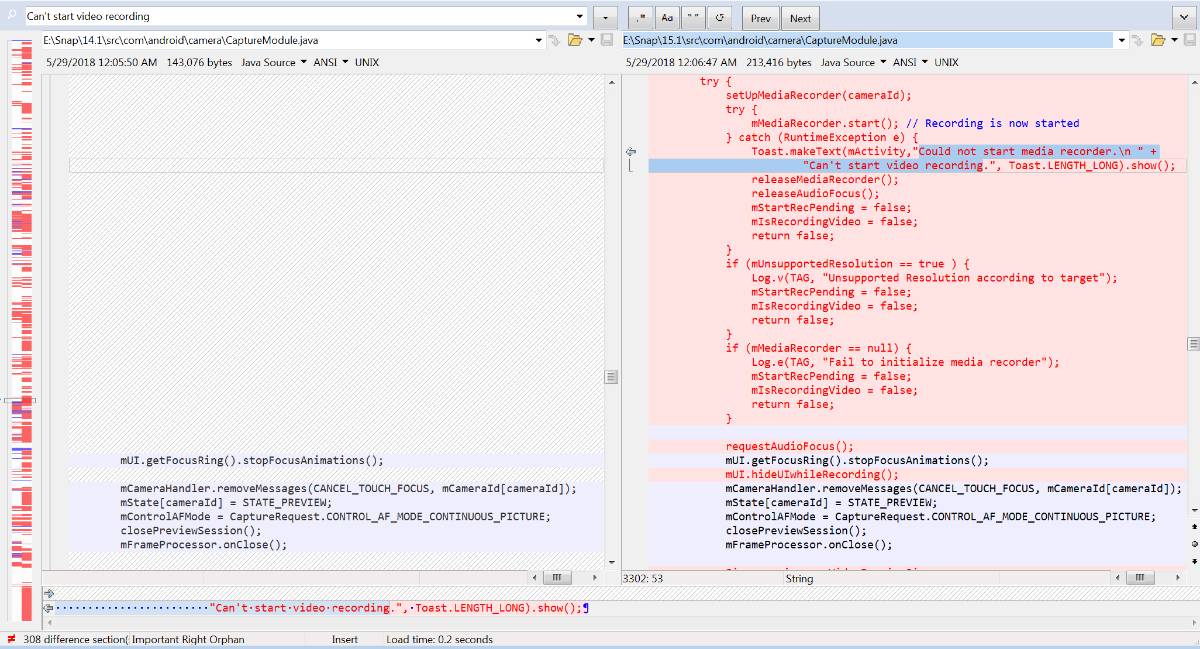Click the right pane open folder icon
1200x649 pixels.
[x=1157, y=40]
